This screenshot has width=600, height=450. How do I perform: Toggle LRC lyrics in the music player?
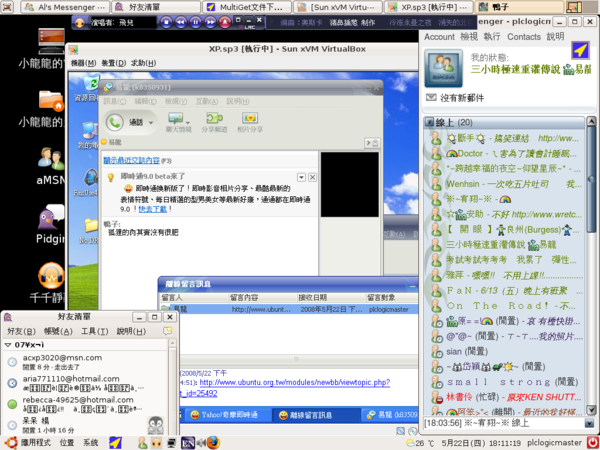click(249, 28)
